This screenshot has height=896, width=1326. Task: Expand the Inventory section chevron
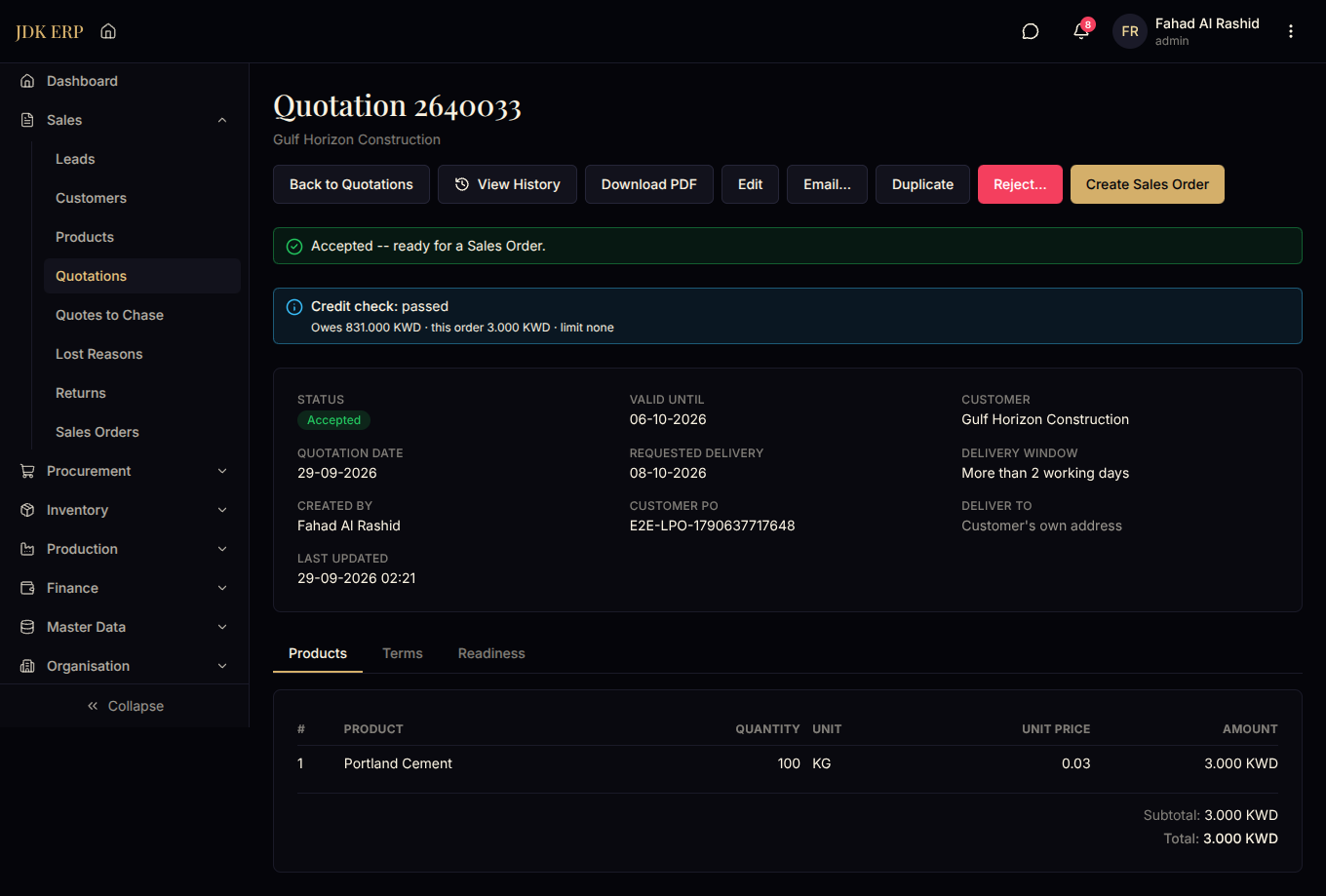(x=222, y=510)
